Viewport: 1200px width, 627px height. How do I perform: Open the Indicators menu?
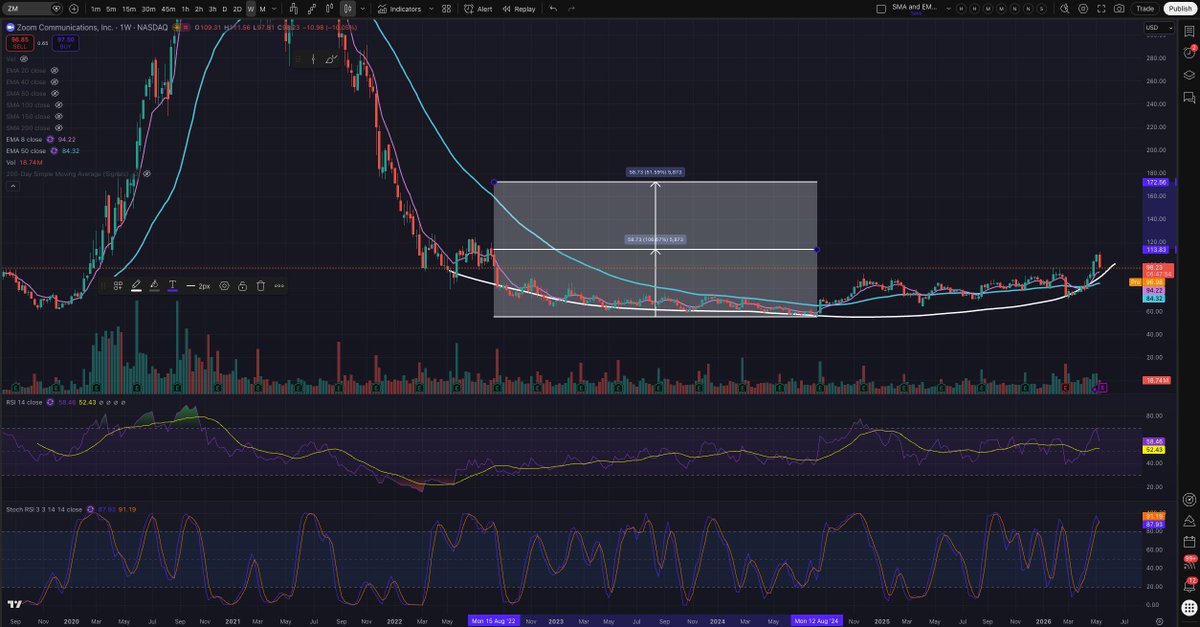pyautogui.click(x=399, y=9)
